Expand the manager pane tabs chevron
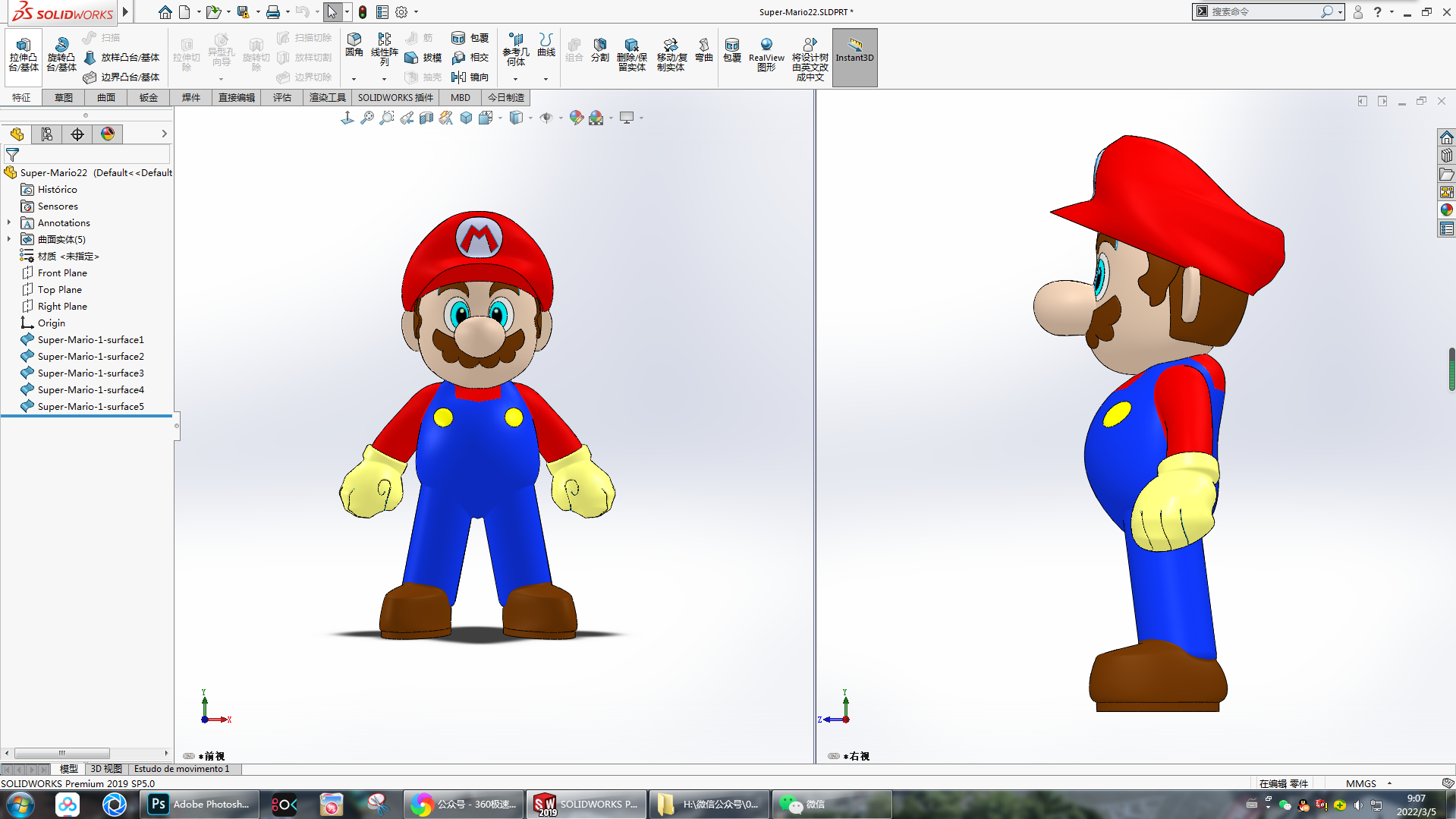Viewport: 1456px width, 819px height. [x=164, y=134]
